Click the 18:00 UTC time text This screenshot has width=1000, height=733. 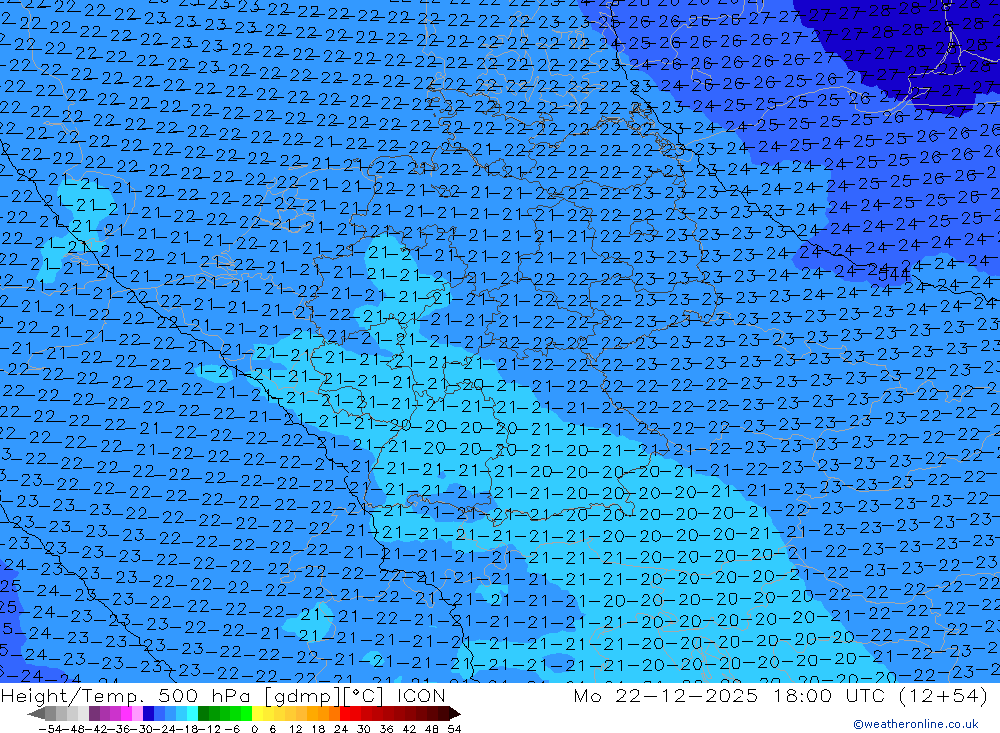tap(829, 695)
